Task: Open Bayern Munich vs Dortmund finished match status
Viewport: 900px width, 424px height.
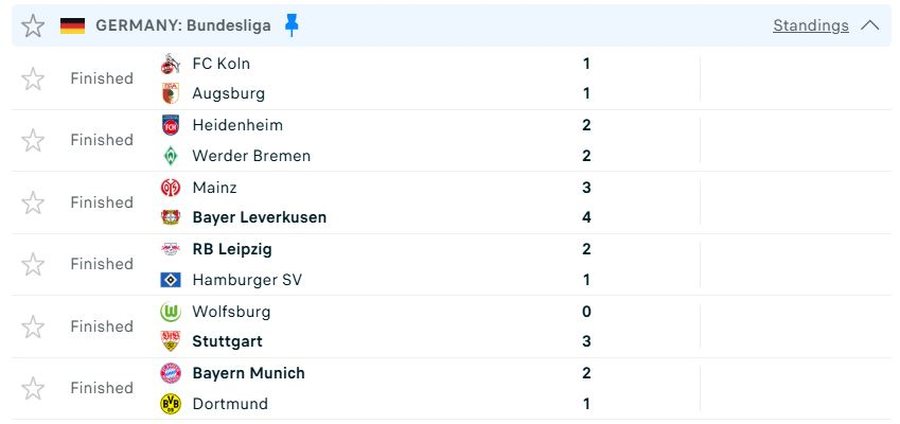Action: click(x=101, y=388)
